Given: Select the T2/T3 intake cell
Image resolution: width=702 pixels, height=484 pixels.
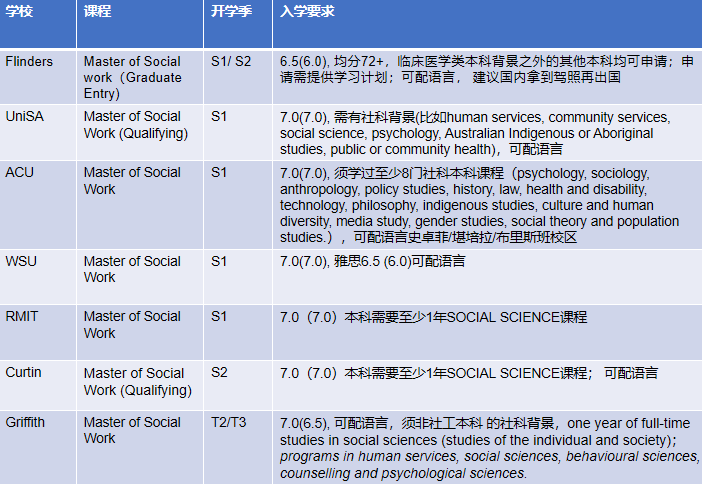Looking at the screenshot, I should coord(228,422).
